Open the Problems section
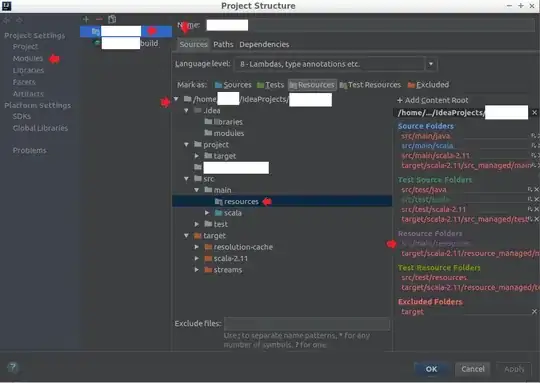Screen dimensions: 540x383 [x=30, y=151]
